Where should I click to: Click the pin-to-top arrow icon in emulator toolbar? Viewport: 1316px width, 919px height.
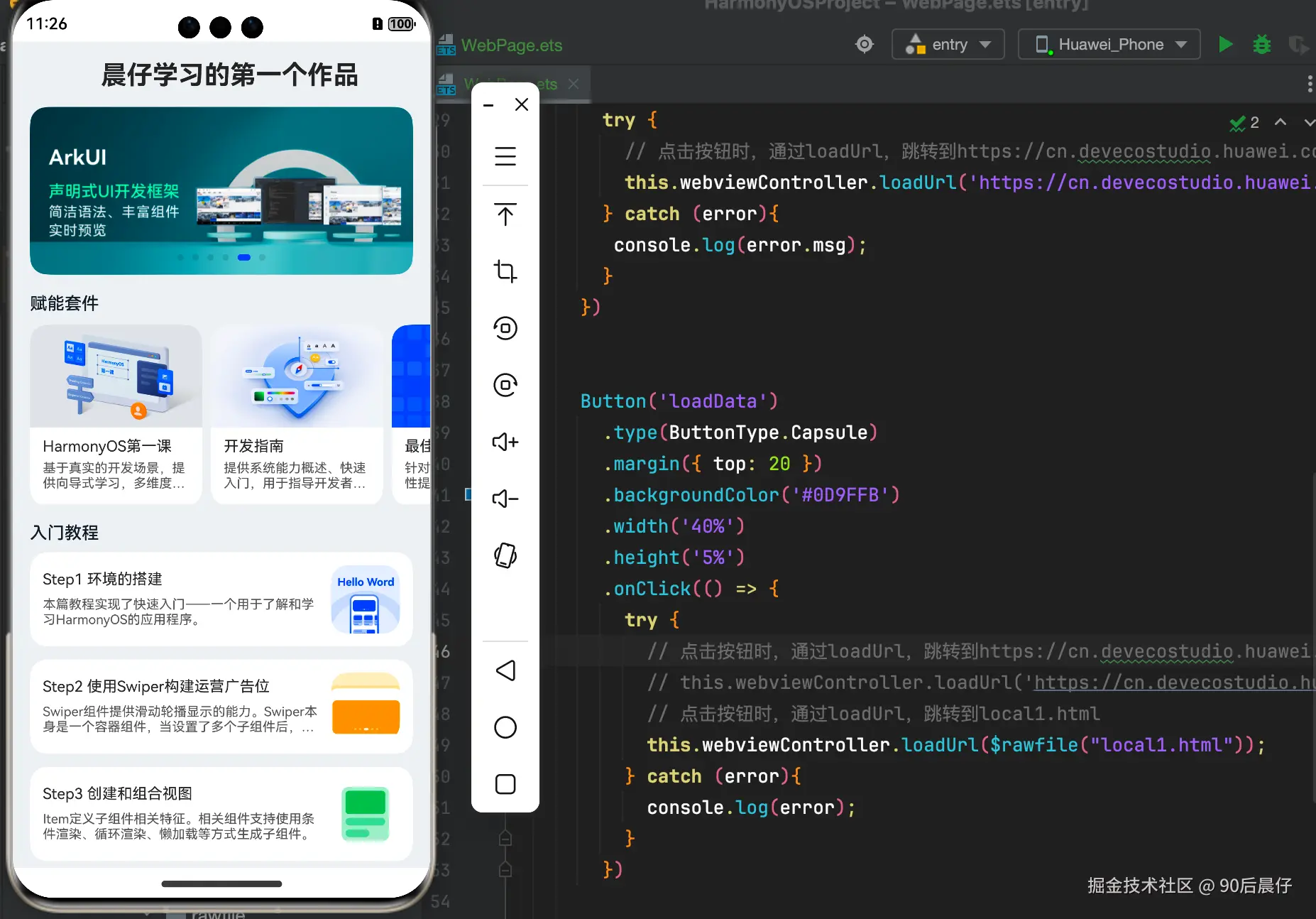tap(505, 214)
